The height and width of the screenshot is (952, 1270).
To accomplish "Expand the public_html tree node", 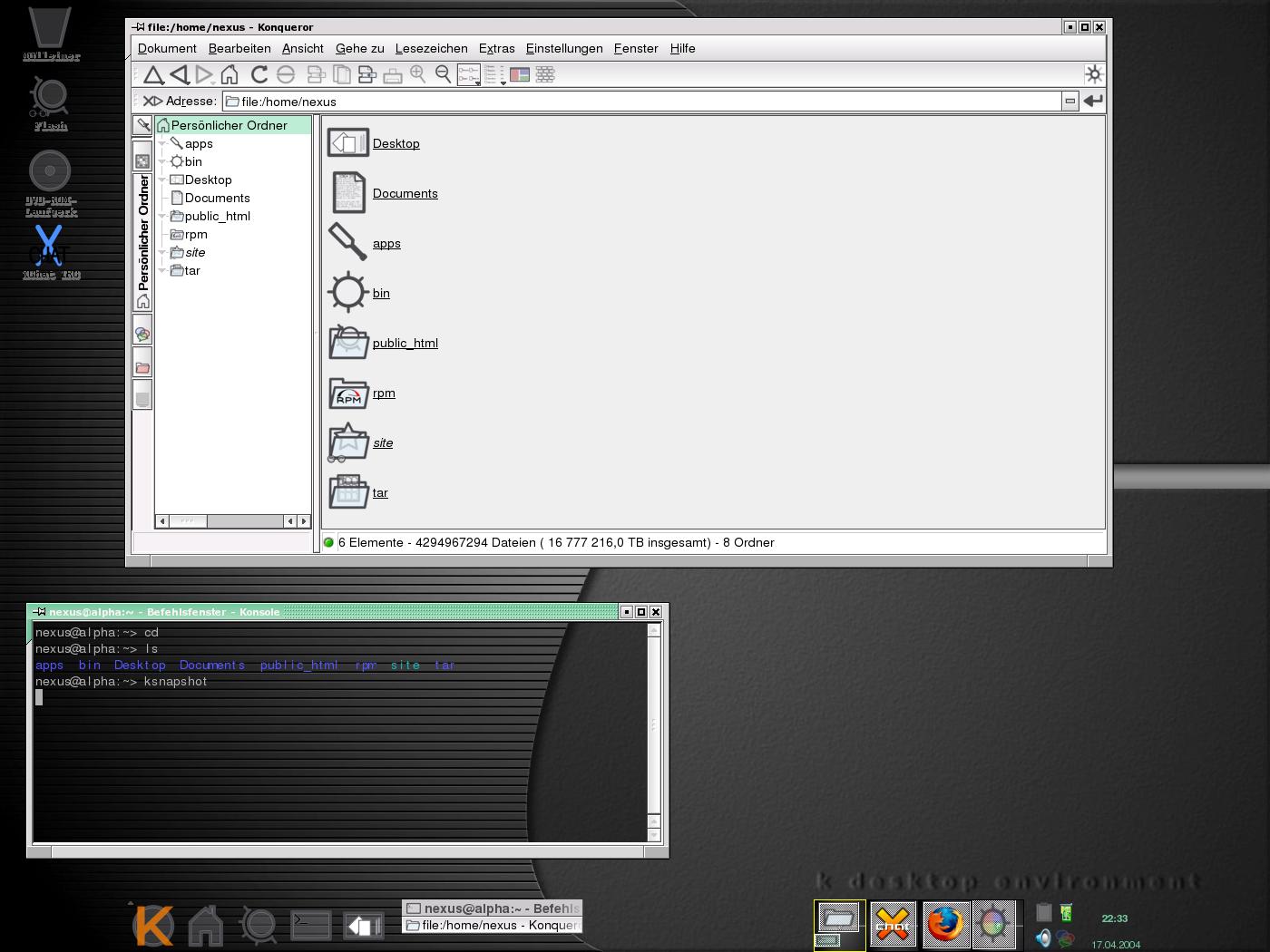I will (x=162, y=216).
